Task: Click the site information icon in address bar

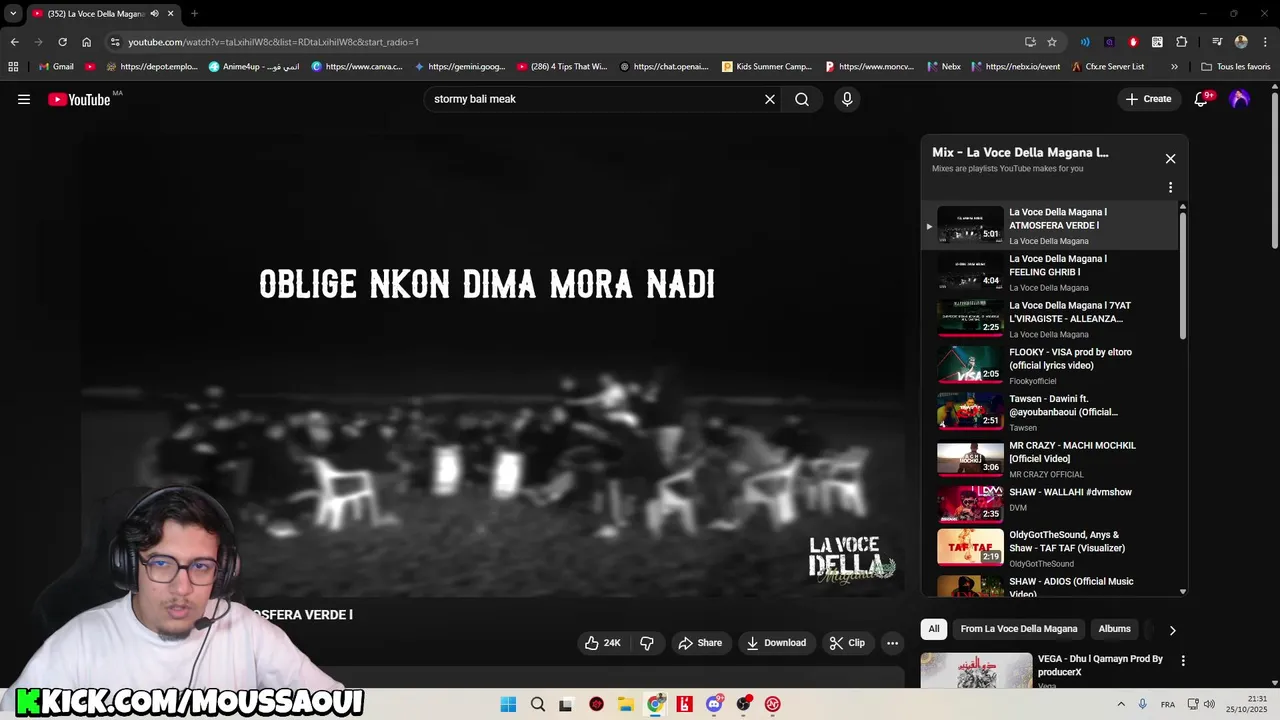Action: (115, 42)
